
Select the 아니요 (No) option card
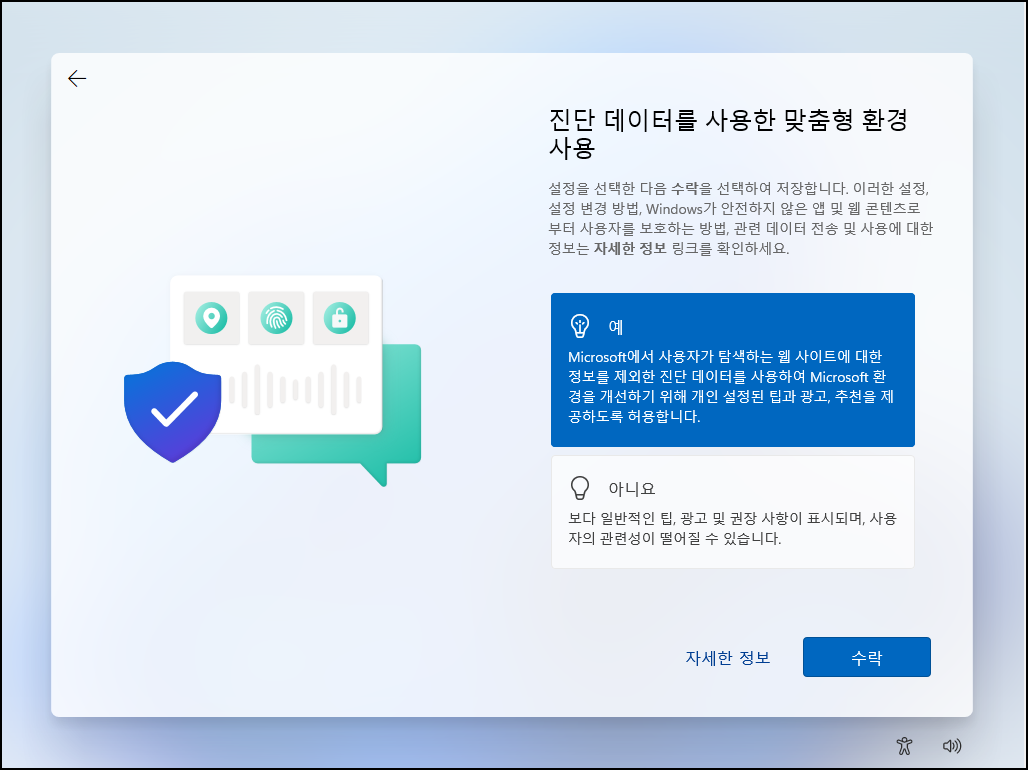coord(732,512)
